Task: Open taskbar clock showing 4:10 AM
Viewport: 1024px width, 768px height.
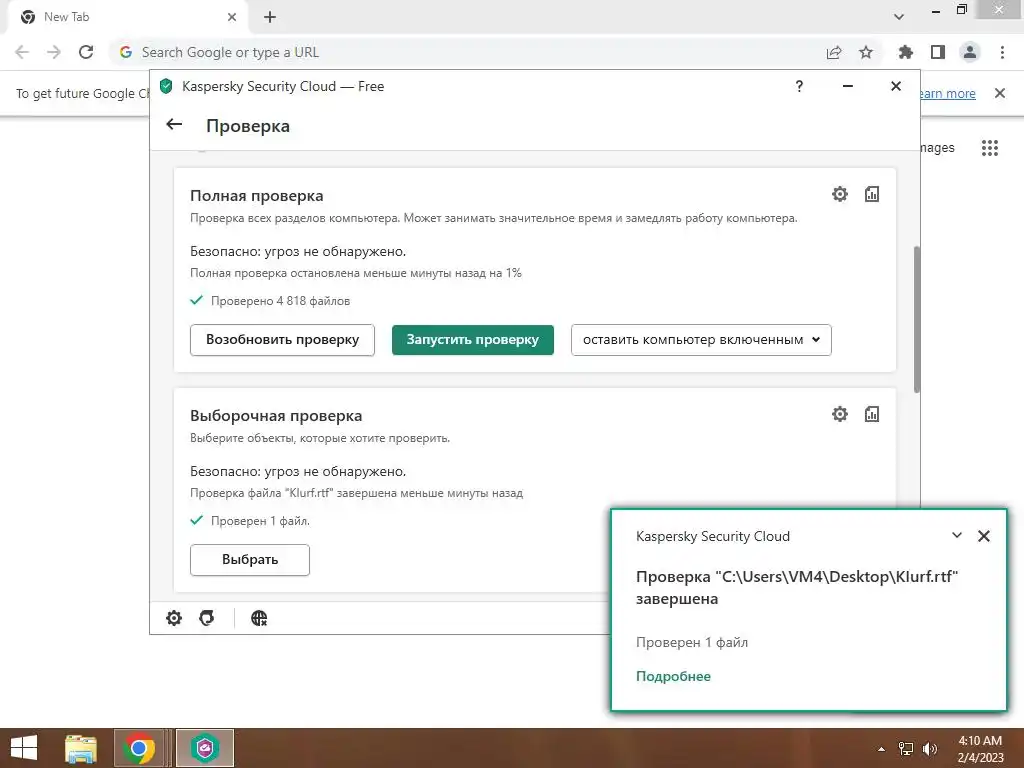Action: (x=980, y=749)
